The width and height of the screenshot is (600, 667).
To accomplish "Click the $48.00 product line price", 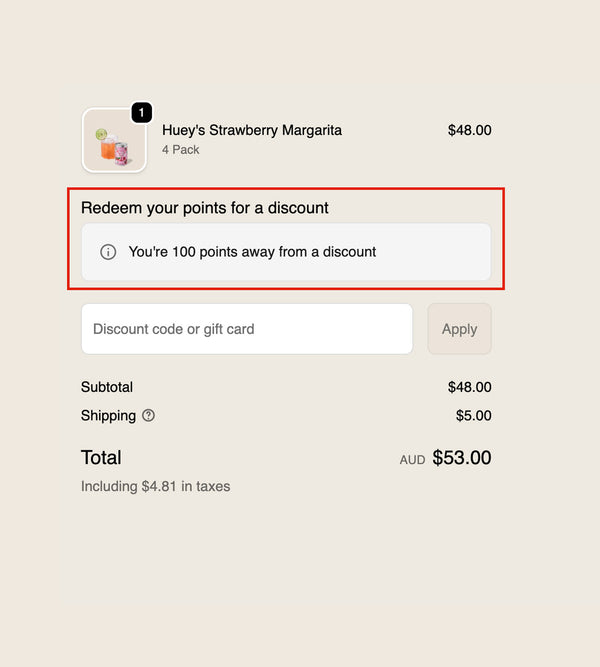I will (469, 130).
